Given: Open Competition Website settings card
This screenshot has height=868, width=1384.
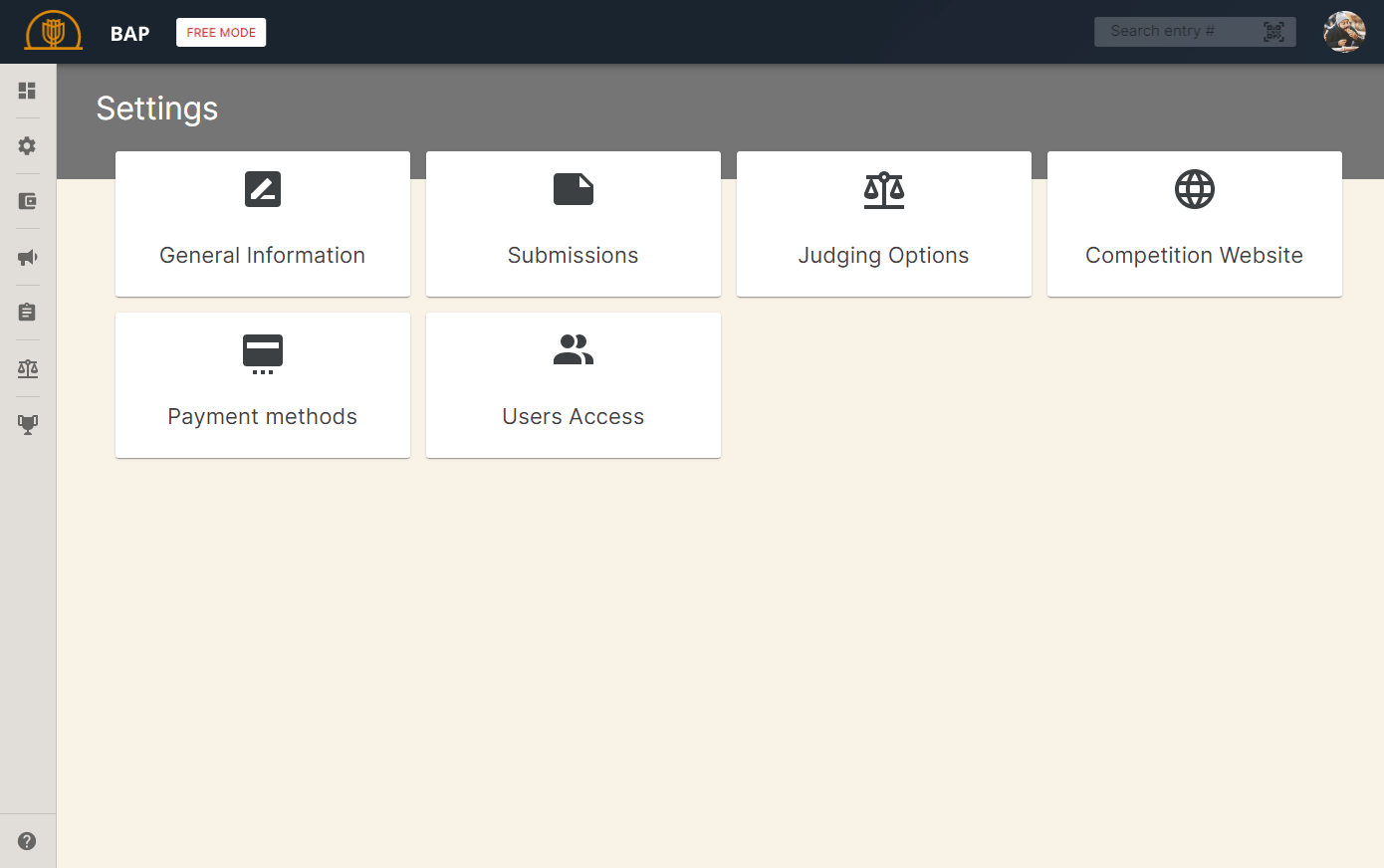Looking at the screenshot, I should pyautogui.click(x=1195, y=224).
